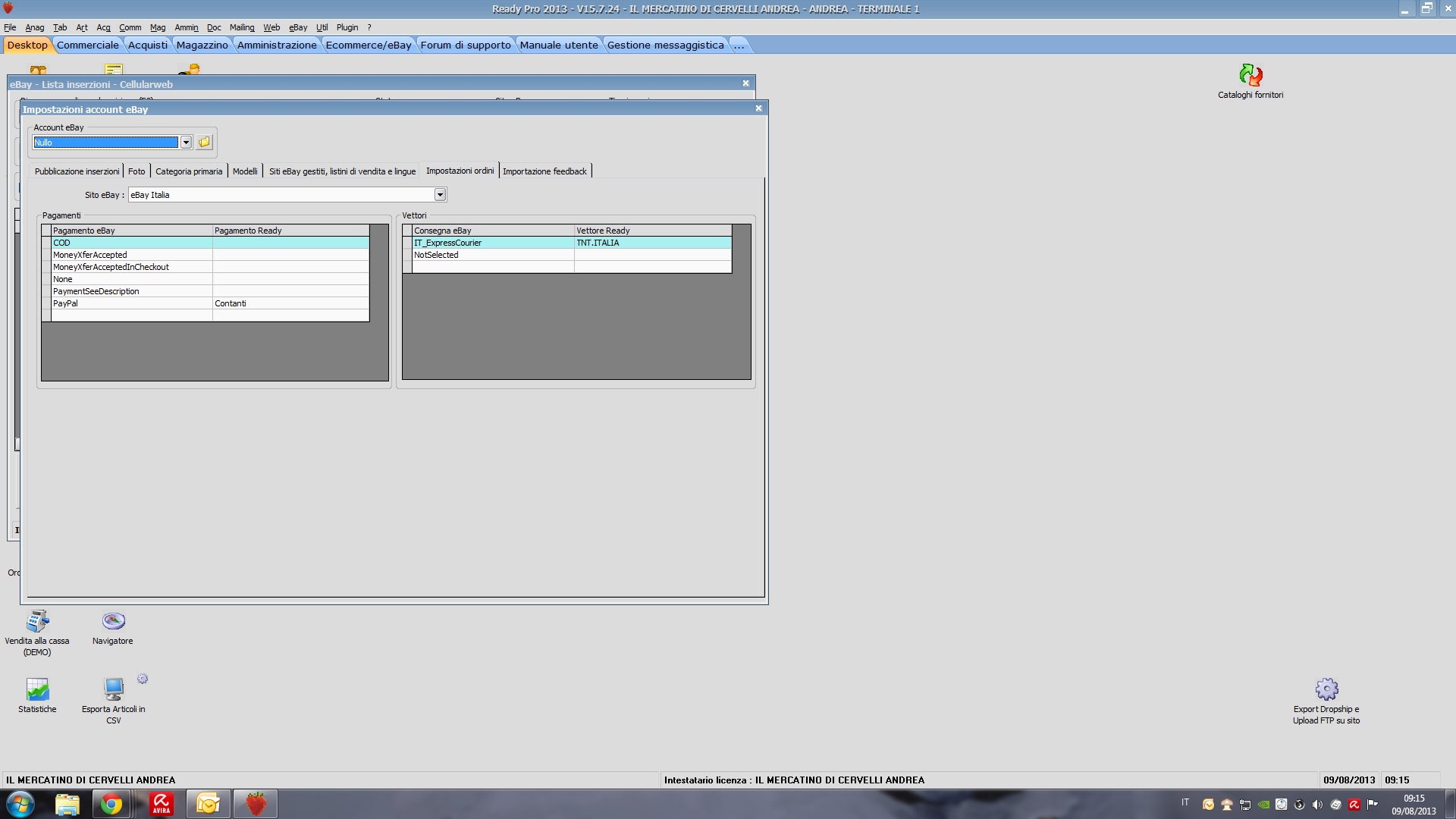Open the eBay menu in menu bar
This screenshot has width=1456, height=819.
click(x=297, y=27)
